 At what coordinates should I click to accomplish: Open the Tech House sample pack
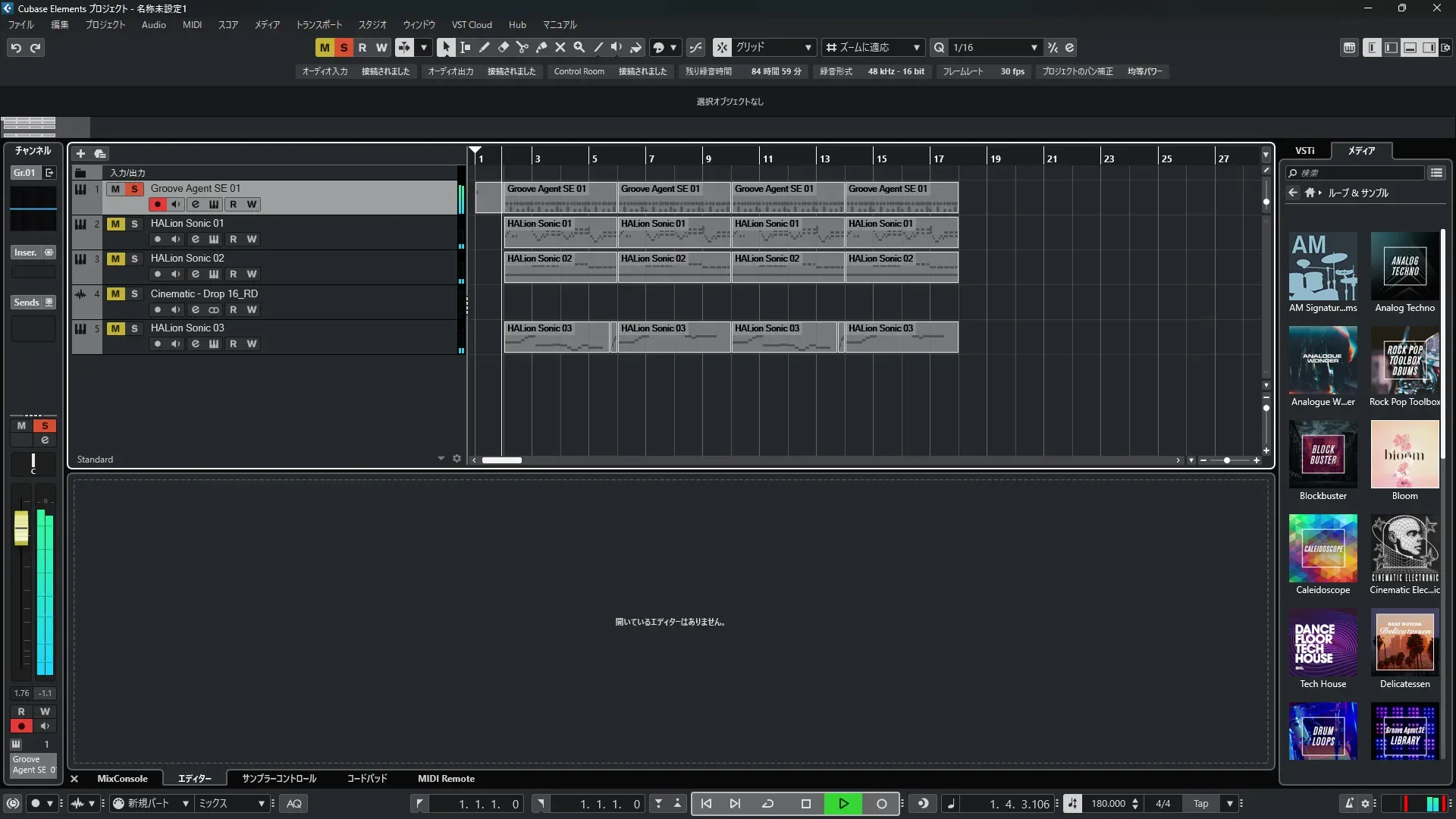(x=1323, y=644)
